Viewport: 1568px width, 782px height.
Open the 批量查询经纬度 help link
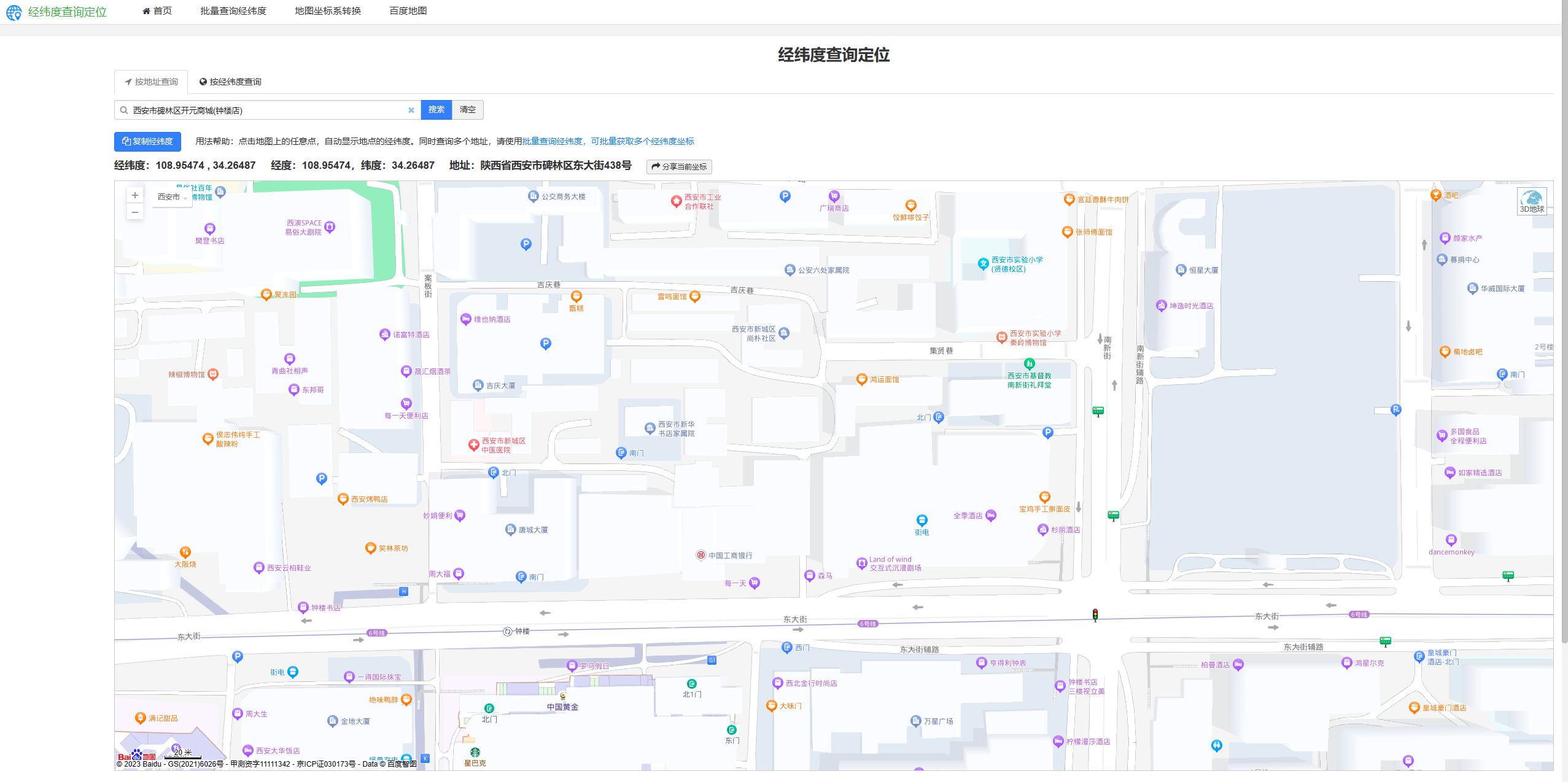(x=552, y=141)
